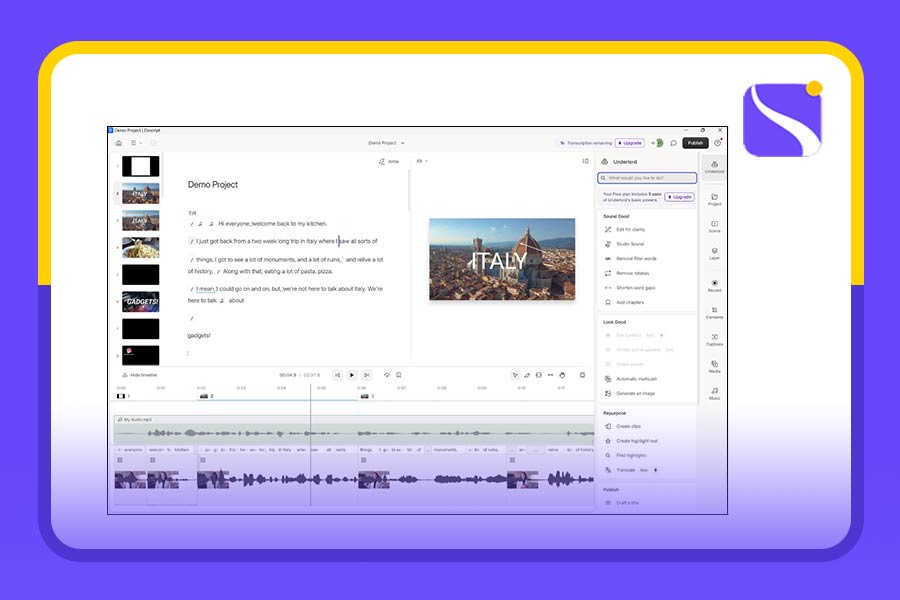
Task: Toggle the script layout panel icon
Action: [x=586, y=161]
